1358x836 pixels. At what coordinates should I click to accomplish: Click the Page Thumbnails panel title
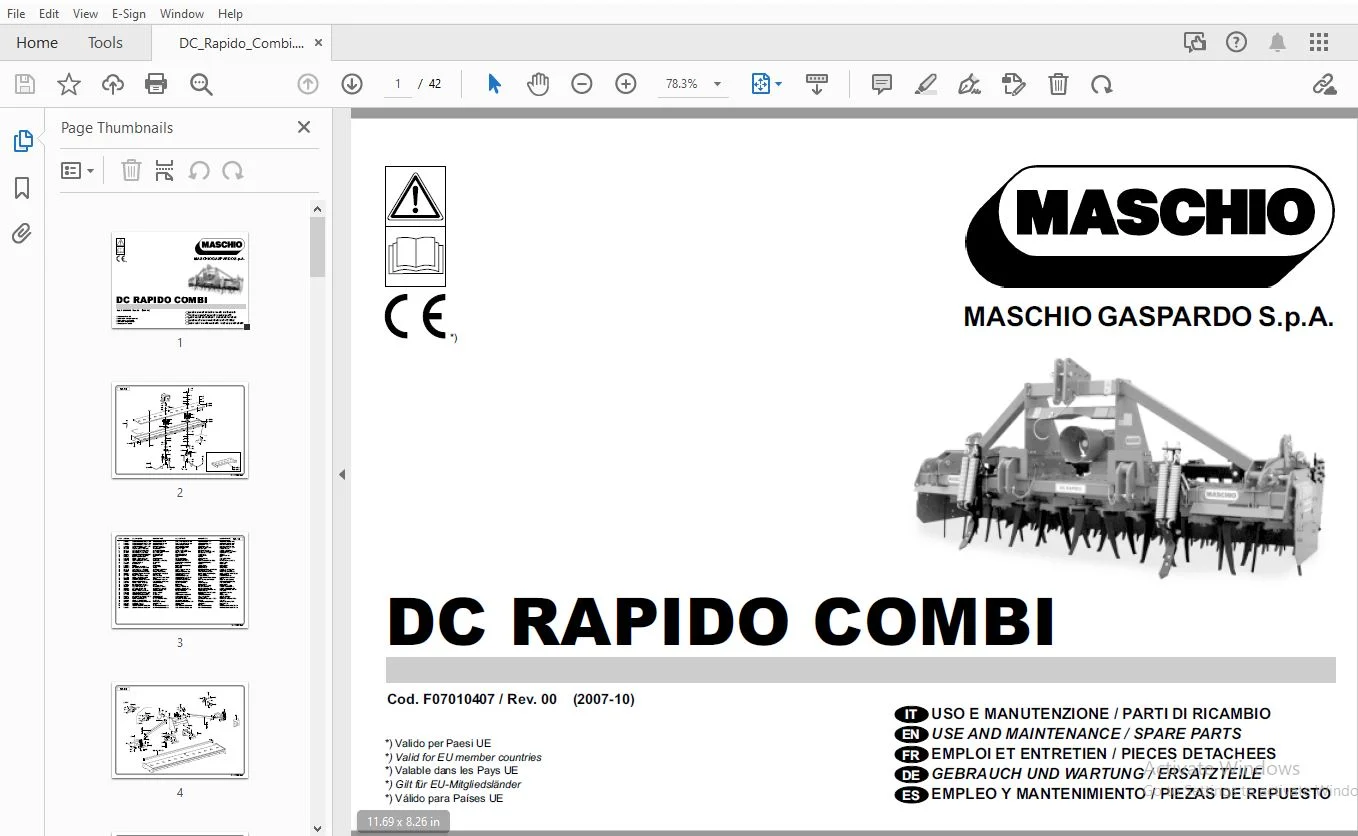[117, 128]
